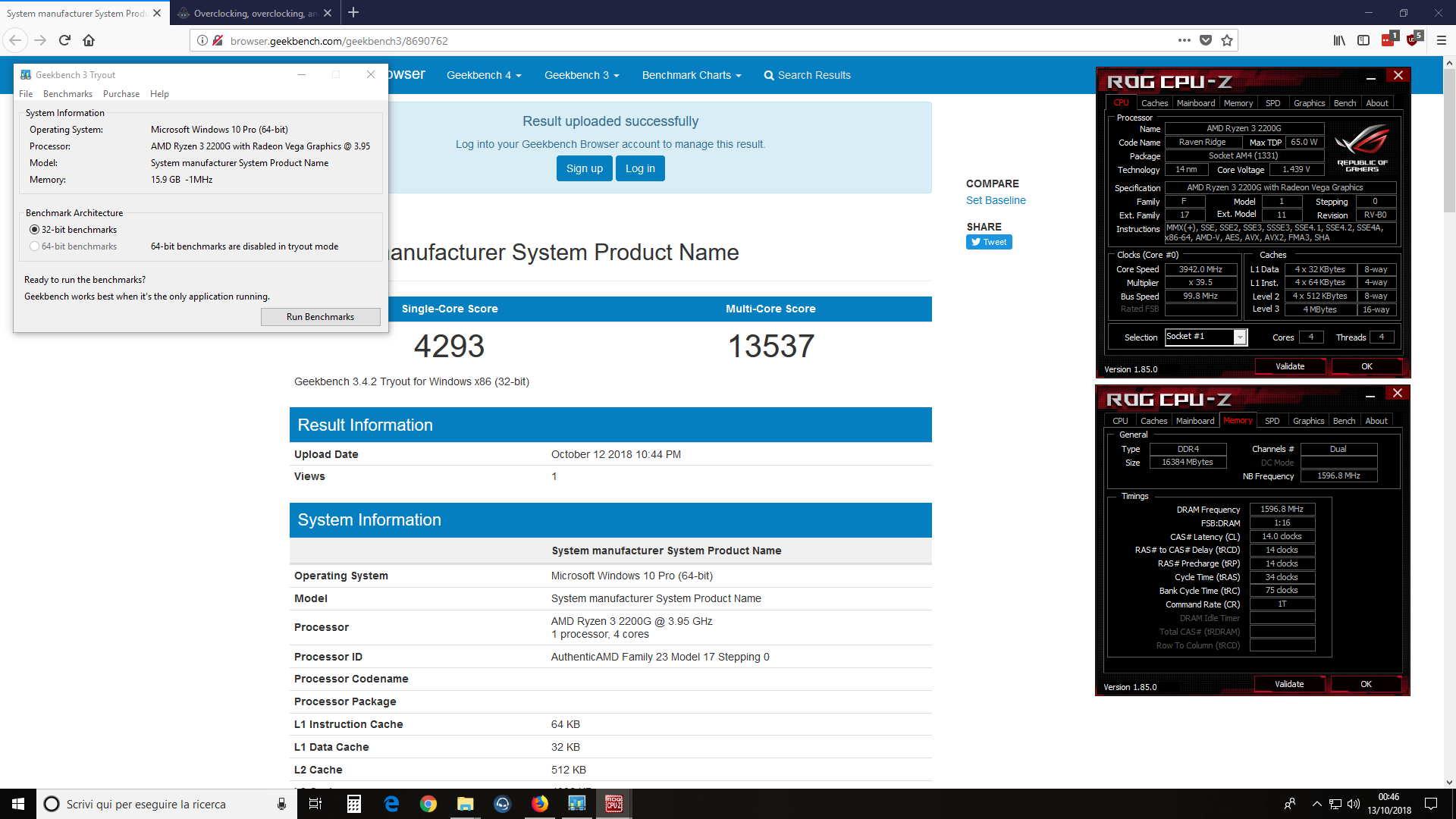Open the Purchase menu in Geekbench
The height and width of the screenshot is (819, 1456).
click(x=121, y=94)
